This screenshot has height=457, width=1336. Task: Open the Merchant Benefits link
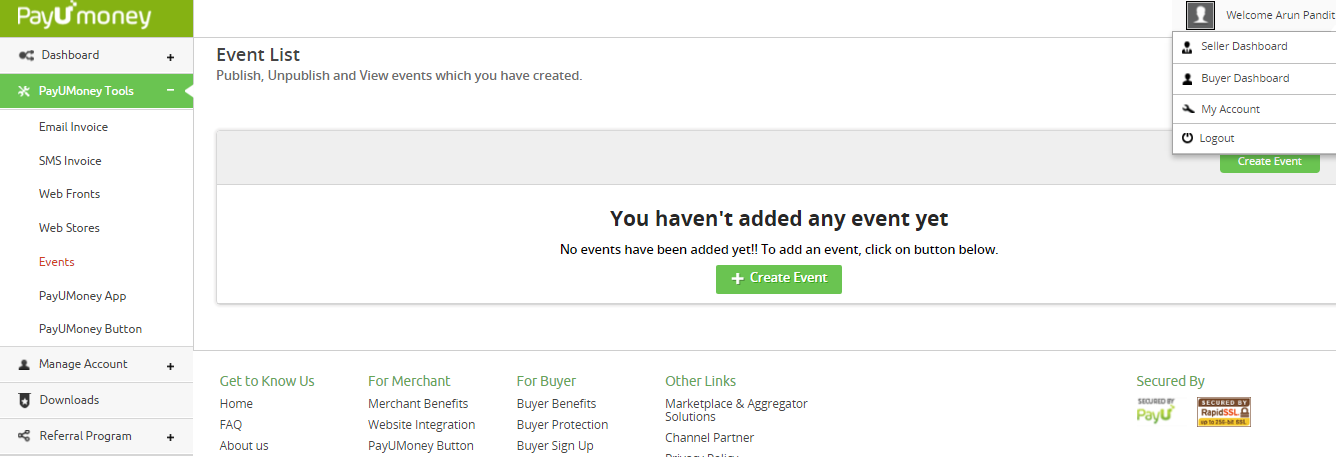pos(418,404)
